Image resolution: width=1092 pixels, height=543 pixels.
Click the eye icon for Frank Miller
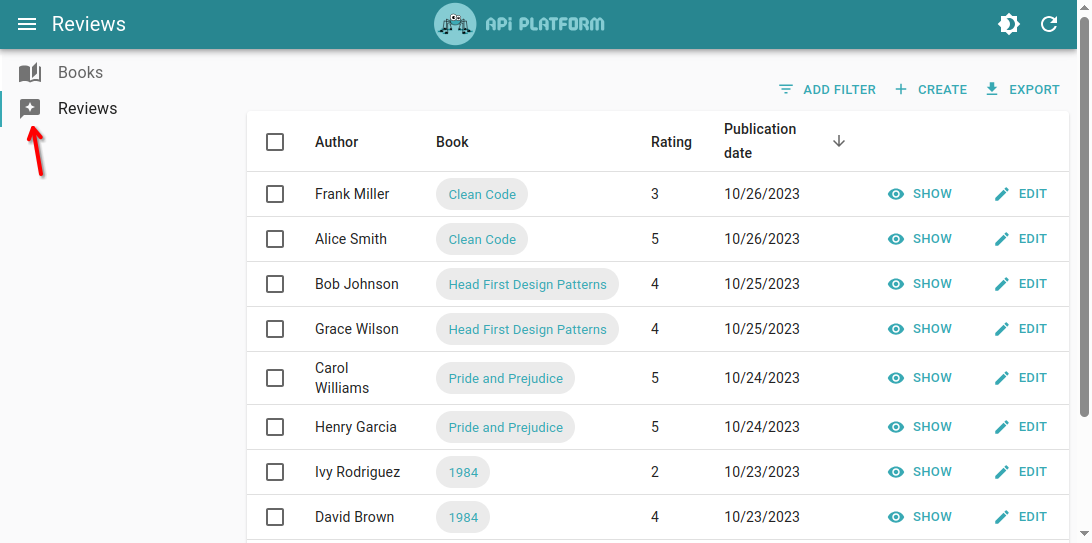pos(896,194)
